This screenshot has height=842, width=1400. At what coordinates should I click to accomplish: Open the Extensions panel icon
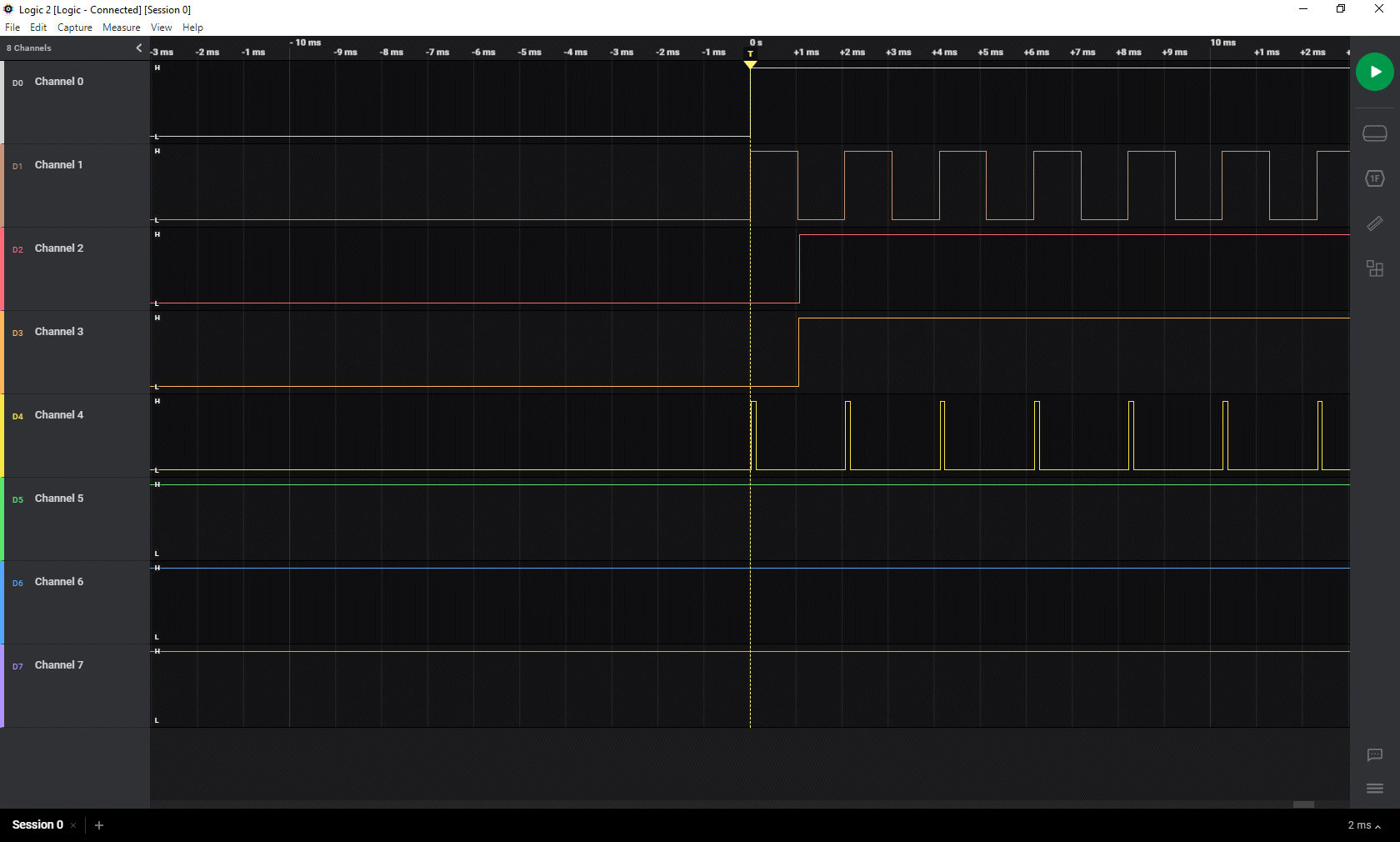(1374, 268)
